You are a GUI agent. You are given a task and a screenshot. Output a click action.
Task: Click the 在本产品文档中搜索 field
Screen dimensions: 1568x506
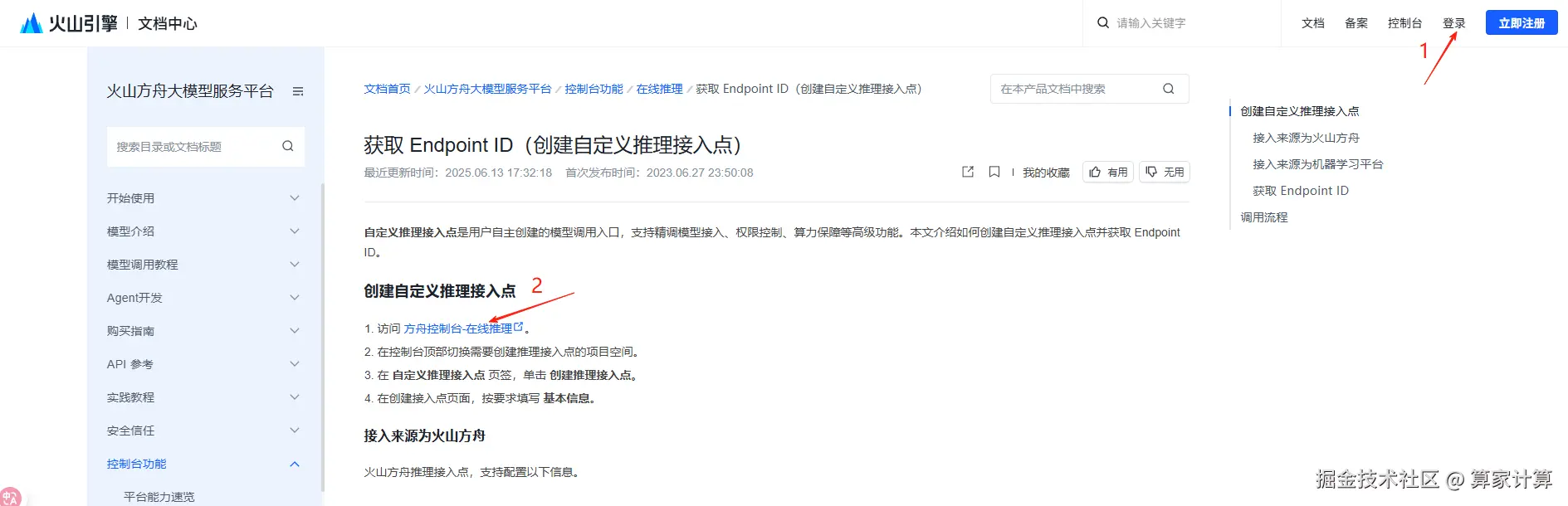point(1090,89)
